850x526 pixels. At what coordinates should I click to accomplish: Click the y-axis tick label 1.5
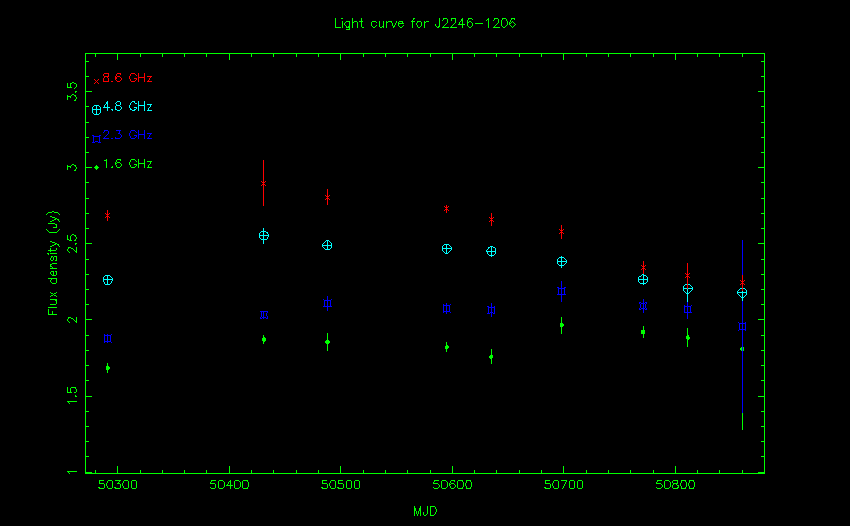point(72,396)
